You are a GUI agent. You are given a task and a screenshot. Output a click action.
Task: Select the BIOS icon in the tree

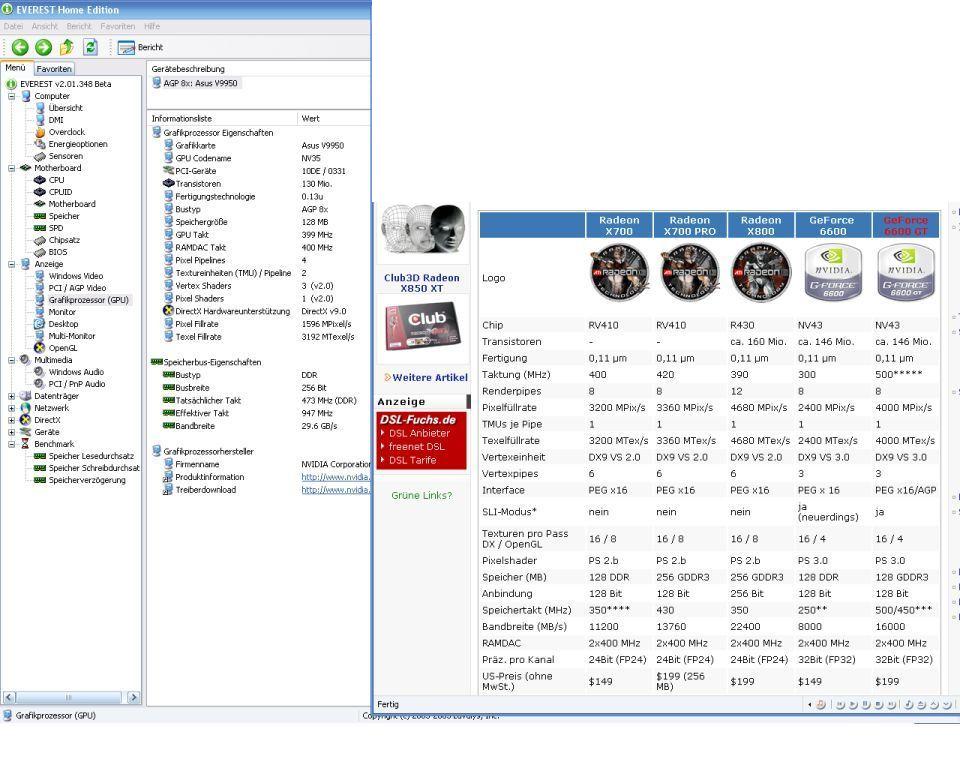(40, 252)
